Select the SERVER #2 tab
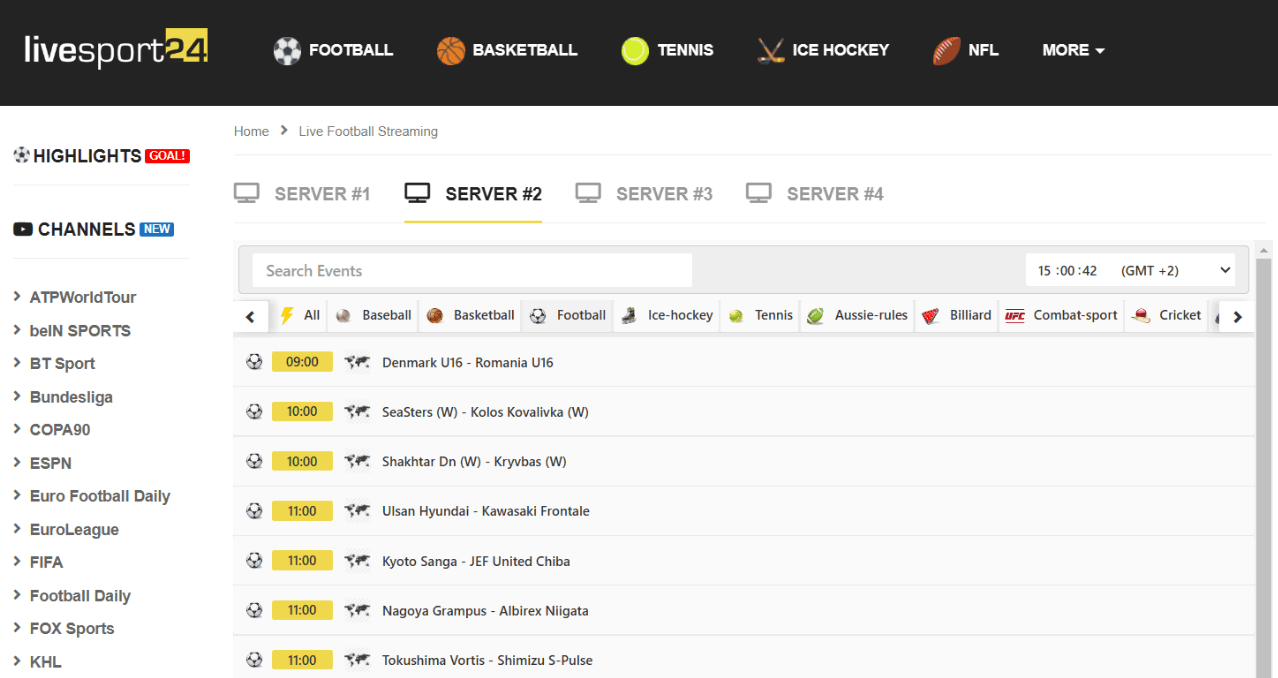 (473, 193)
